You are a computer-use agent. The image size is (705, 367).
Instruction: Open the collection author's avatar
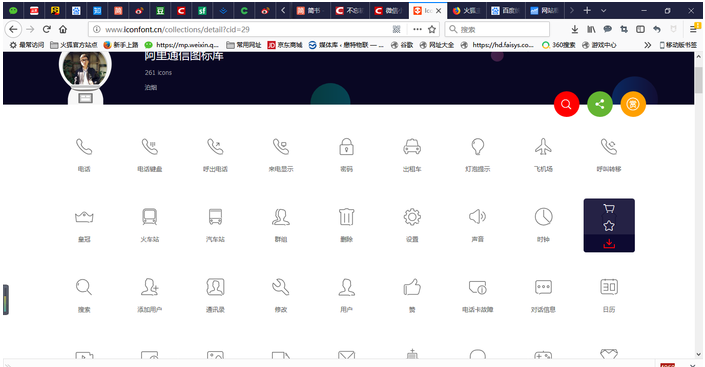tap(85, 68)
